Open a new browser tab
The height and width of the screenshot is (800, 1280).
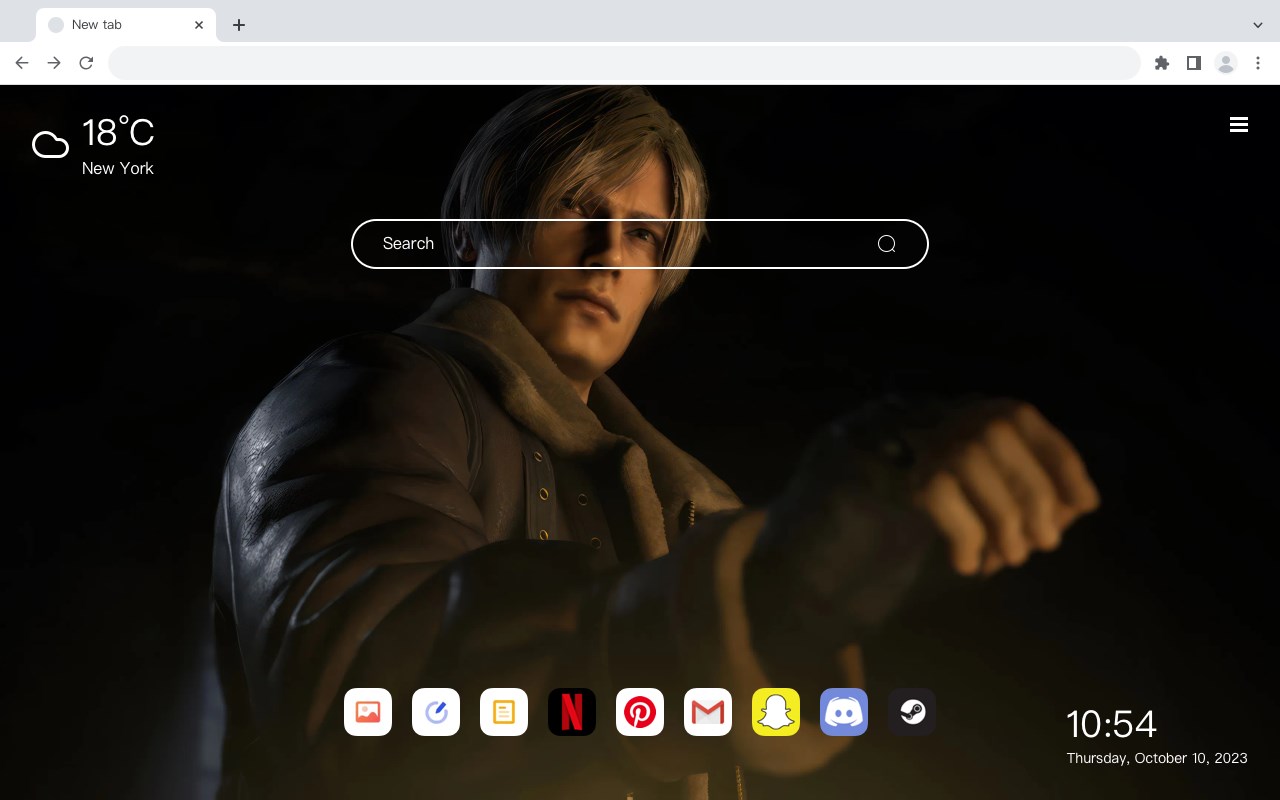pos(238,25)
